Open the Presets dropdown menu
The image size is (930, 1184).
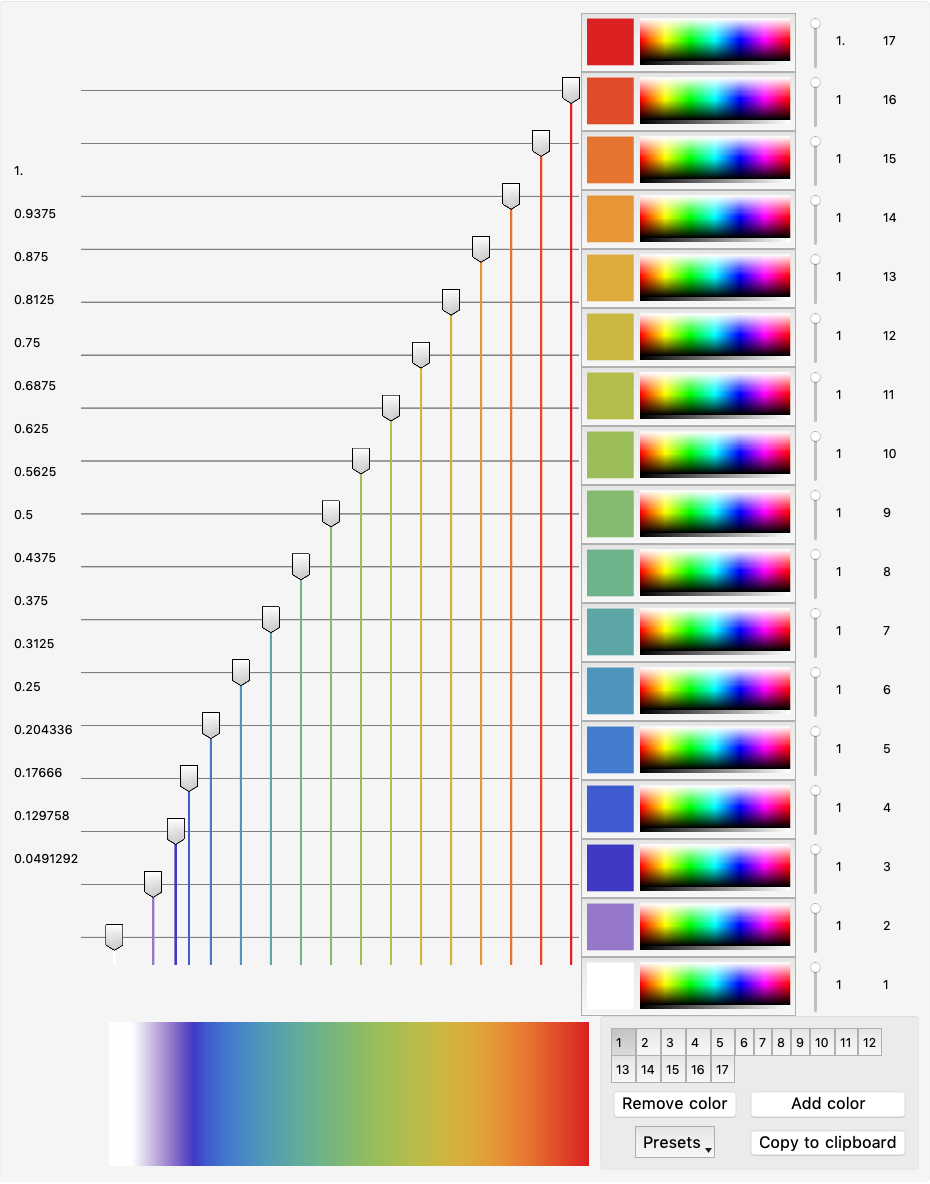[675, 1142]
